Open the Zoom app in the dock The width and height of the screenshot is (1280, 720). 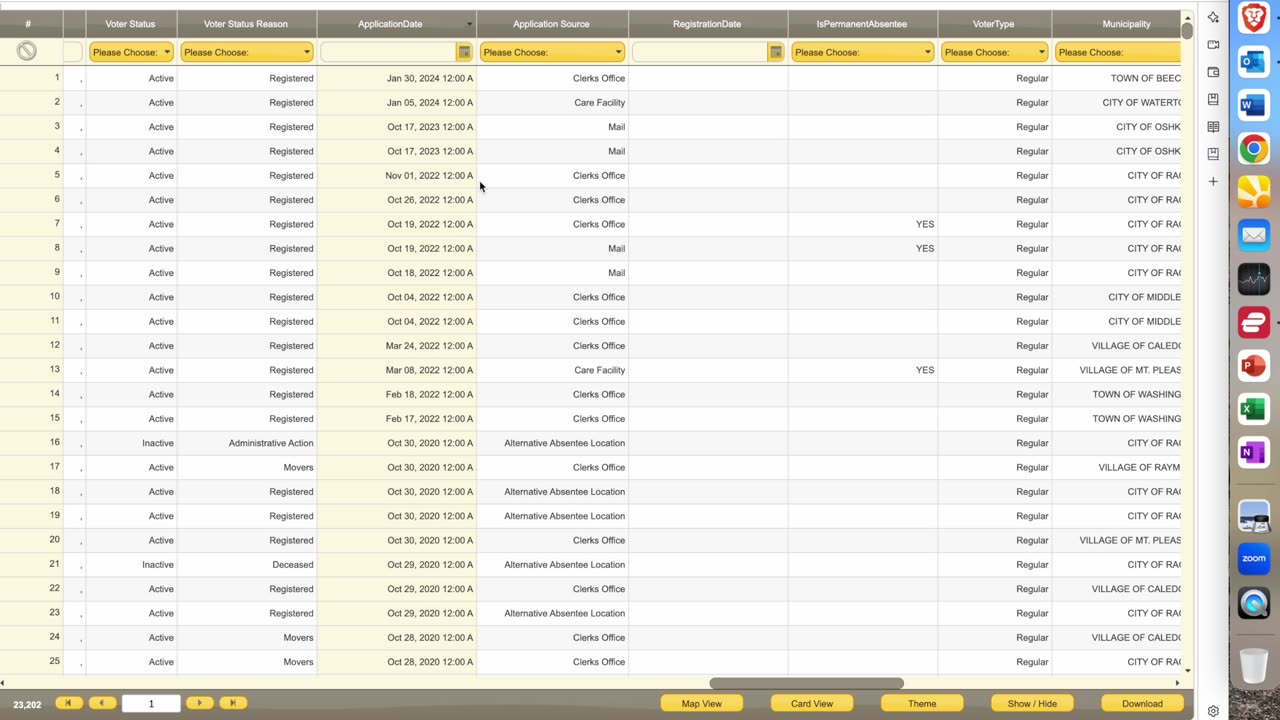pyautogui.click(x=1254, y=559)
